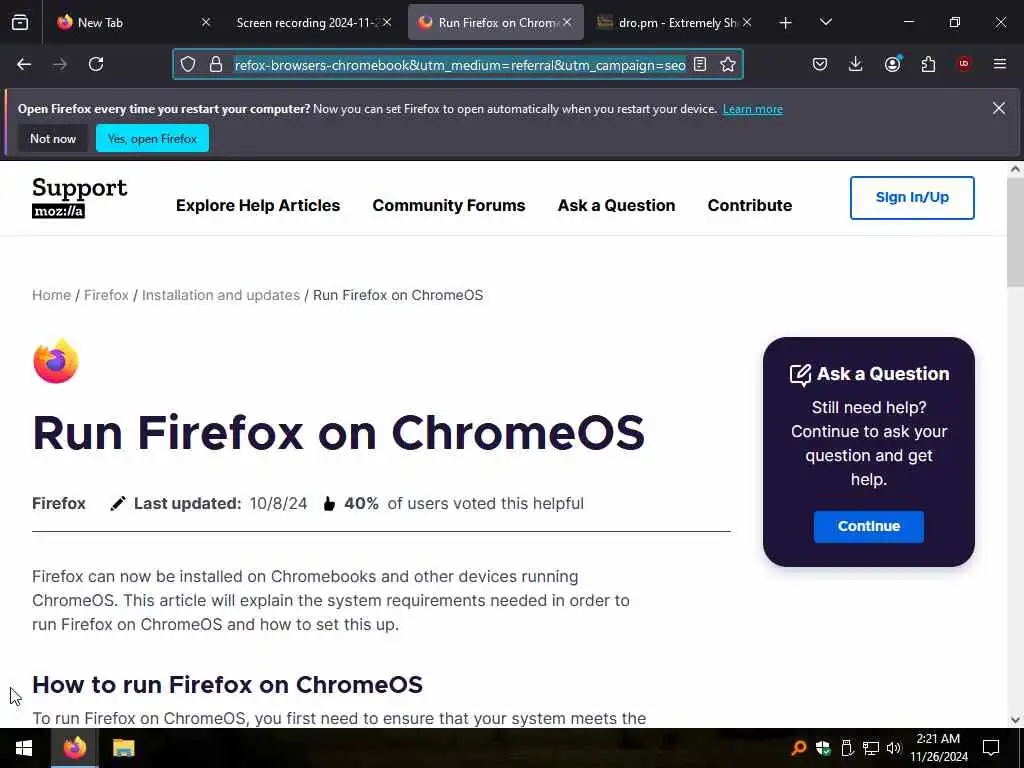Bookmark this page with the star

[x=728, y=64]
